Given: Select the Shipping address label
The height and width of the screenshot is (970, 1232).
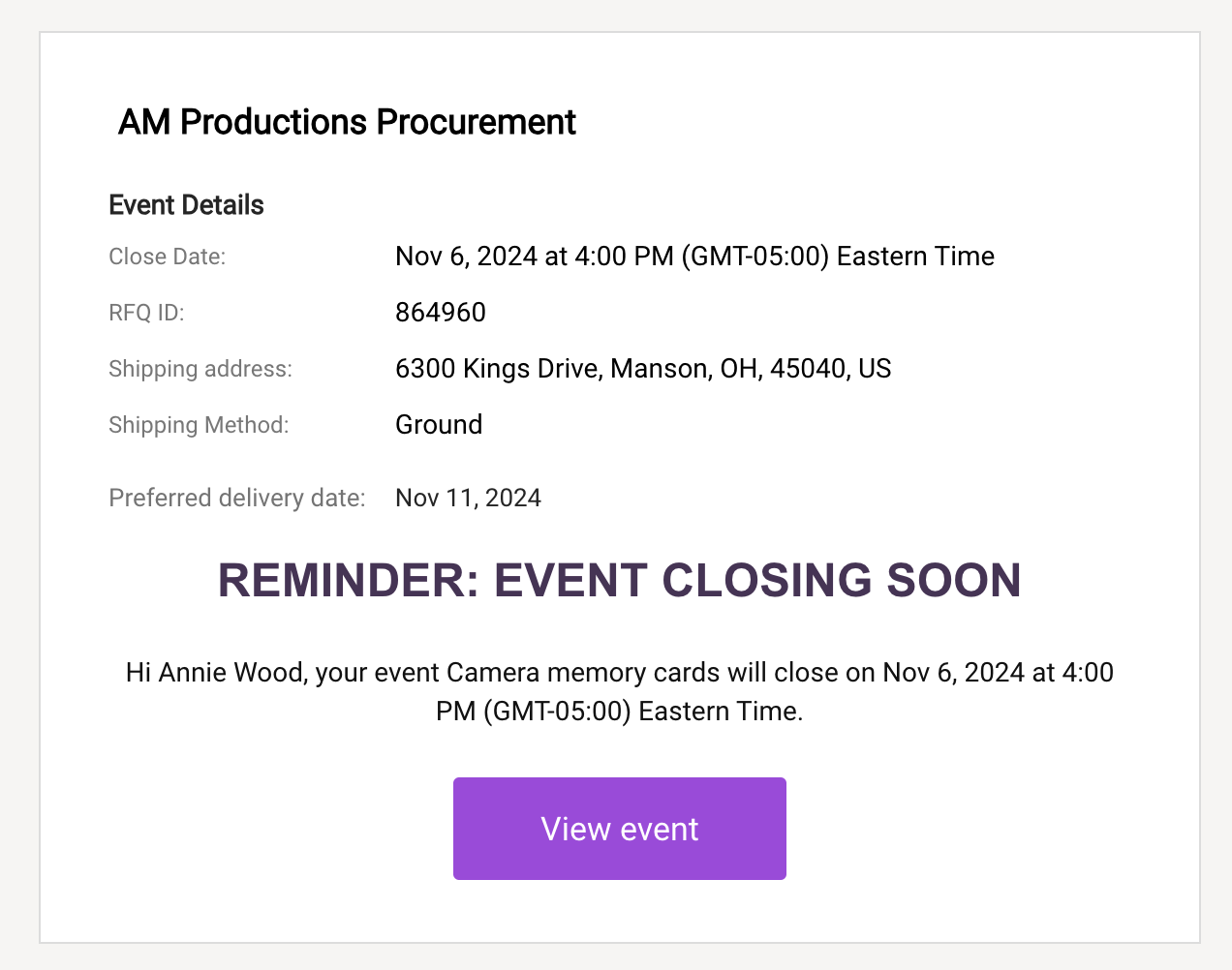Looking at the screenshot, I should (x=200, y=369).
